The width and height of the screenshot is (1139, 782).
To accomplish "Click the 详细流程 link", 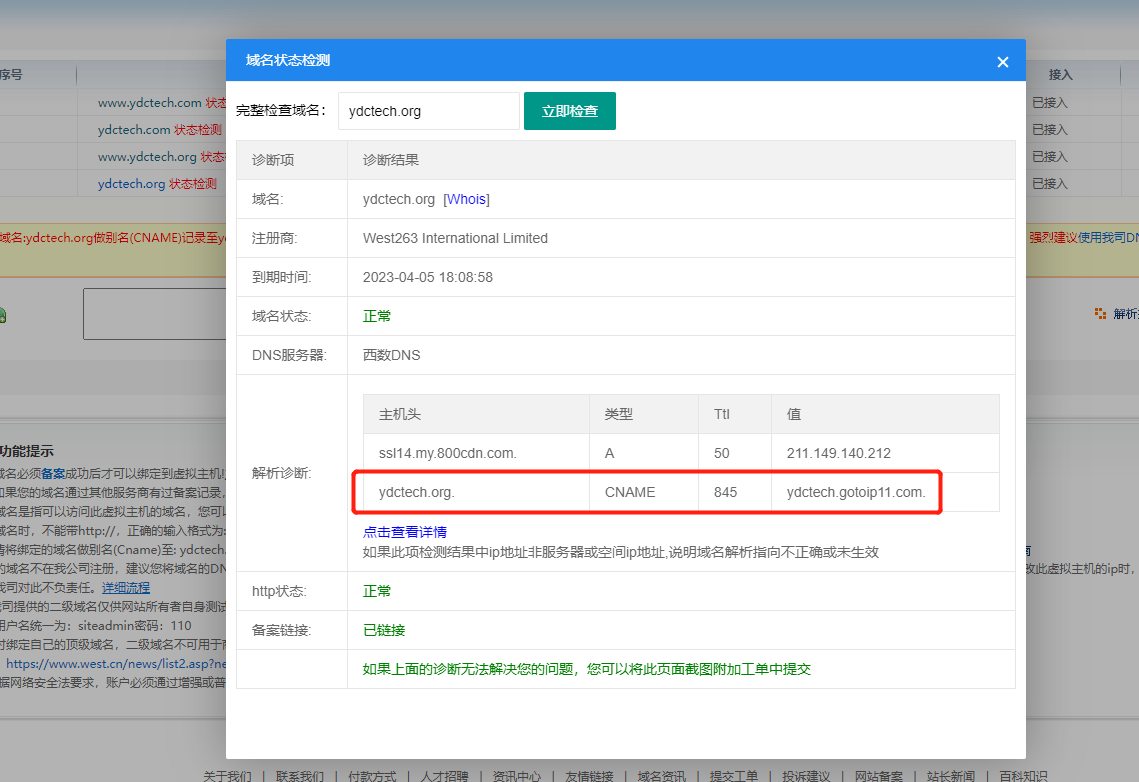I will (x=125, y=588).
